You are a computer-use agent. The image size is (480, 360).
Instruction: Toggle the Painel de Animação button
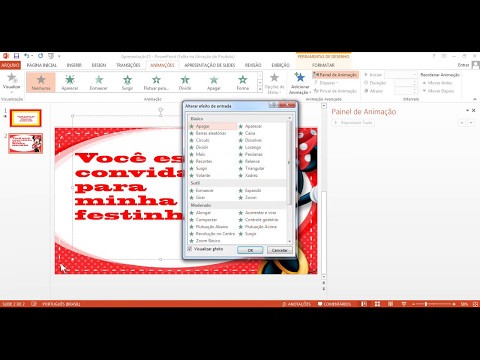coord(335,75)
